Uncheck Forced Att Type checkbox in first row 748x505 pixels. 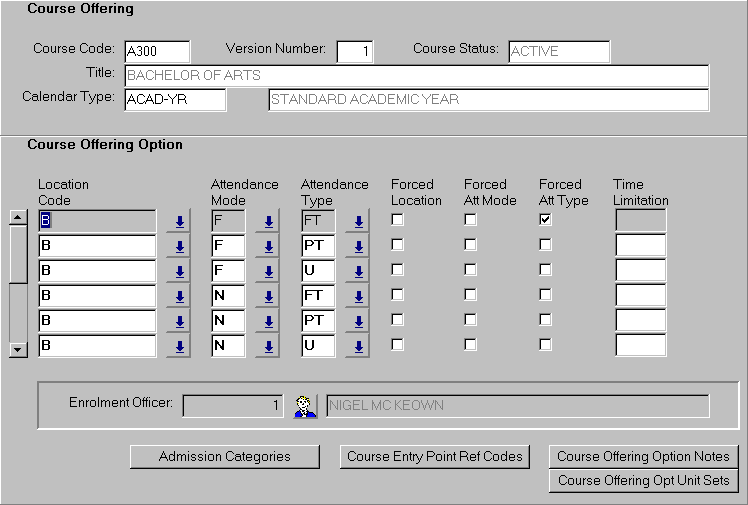[x=545, y=220]
